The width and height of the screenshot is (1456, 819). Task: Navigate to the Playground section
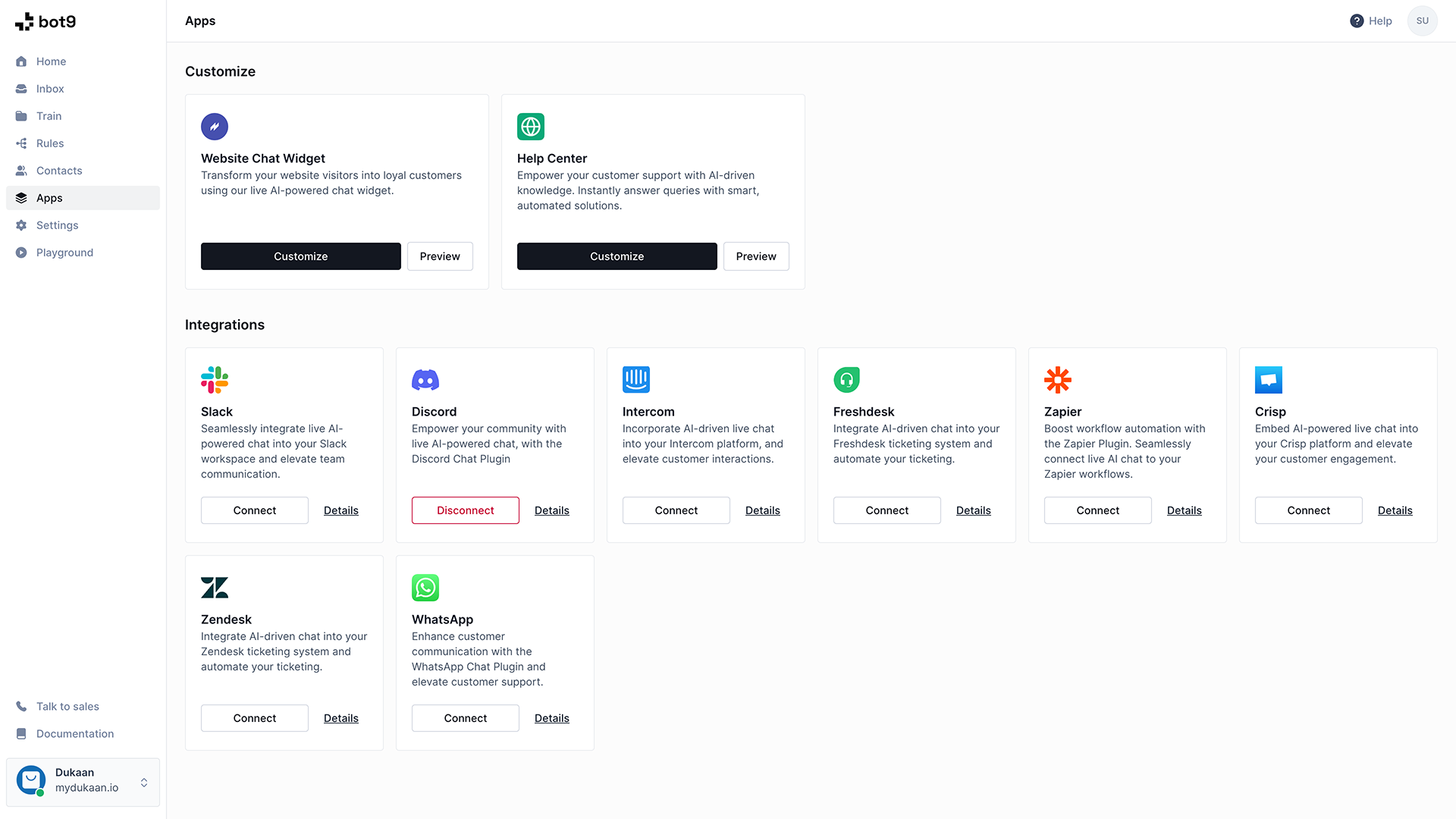point(64,252)
